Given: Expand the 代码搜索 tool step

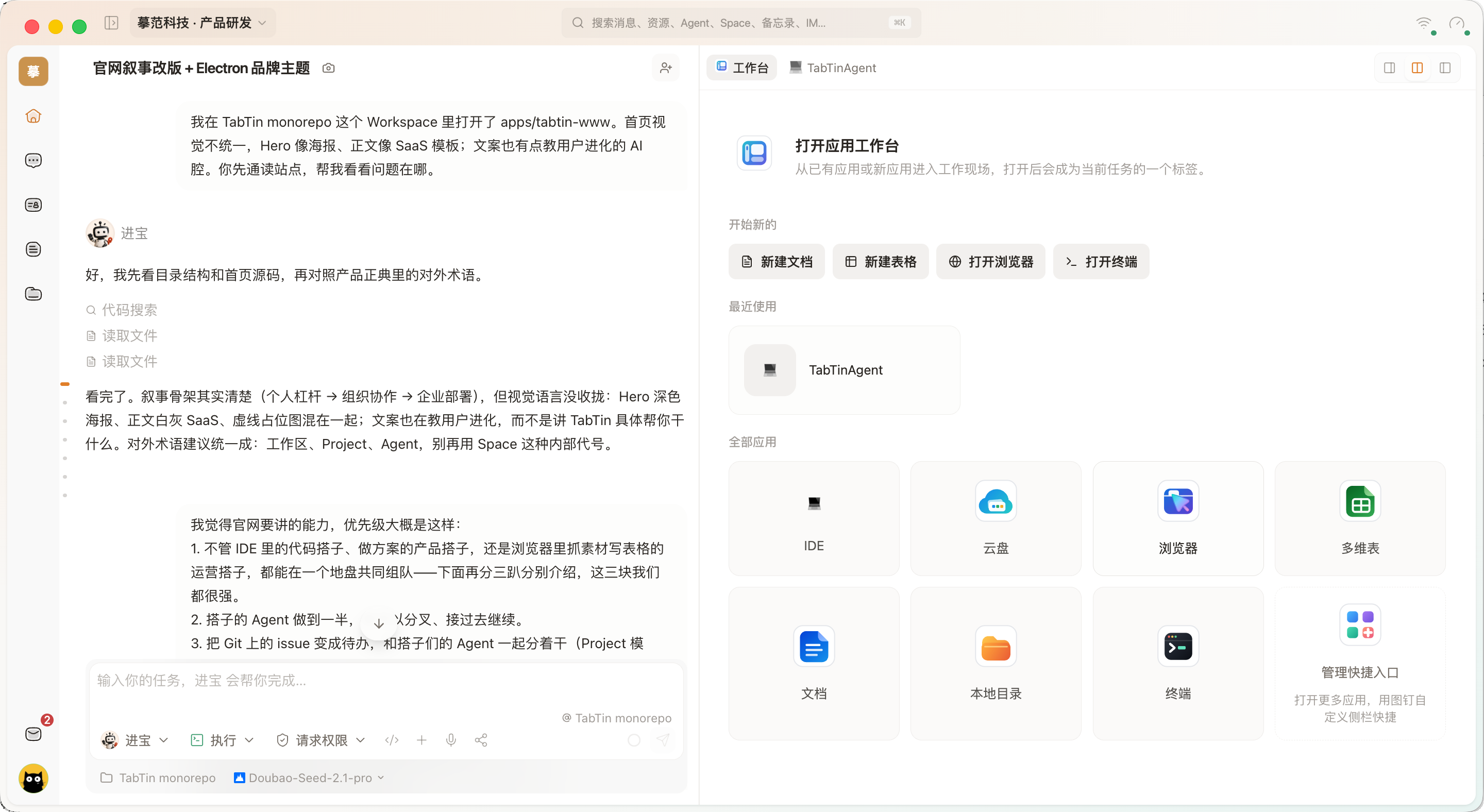Looking at the screenshot, I should (122, 310).
